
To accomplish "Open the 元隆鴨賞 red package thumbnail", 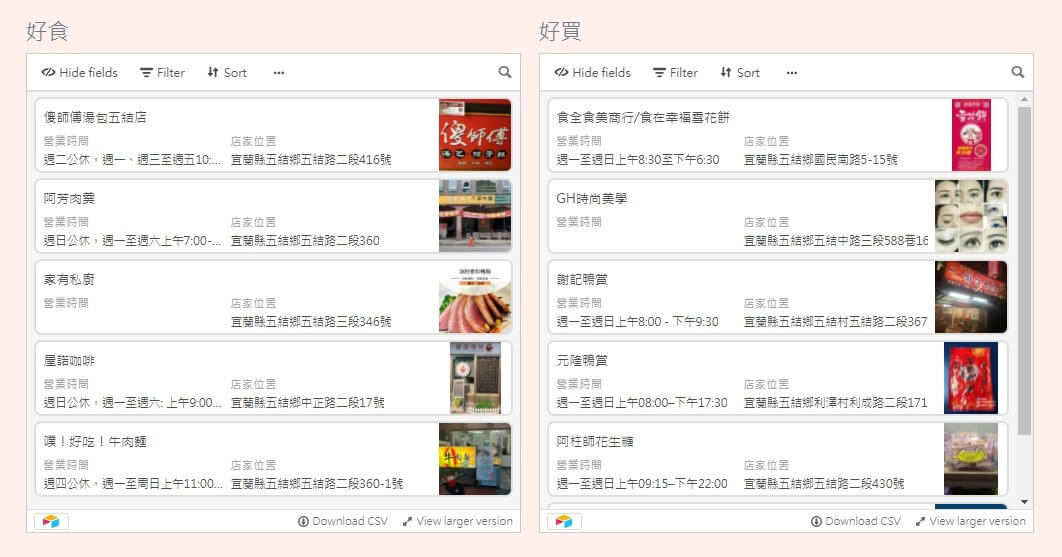I will [x=971, y=377].
